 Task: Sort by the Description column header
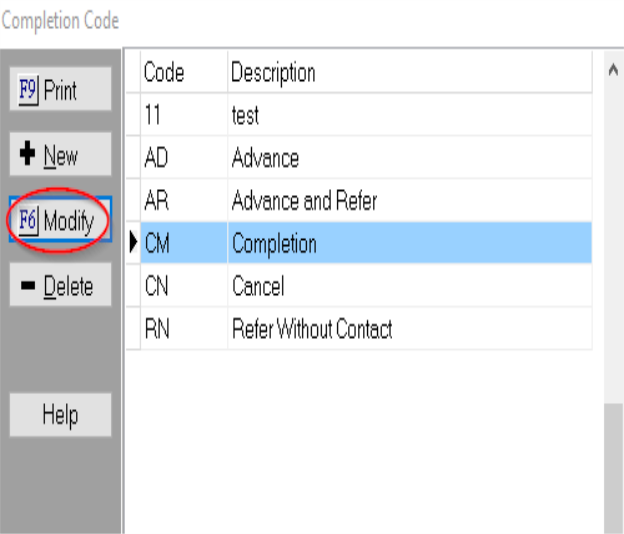pos(273,73)
